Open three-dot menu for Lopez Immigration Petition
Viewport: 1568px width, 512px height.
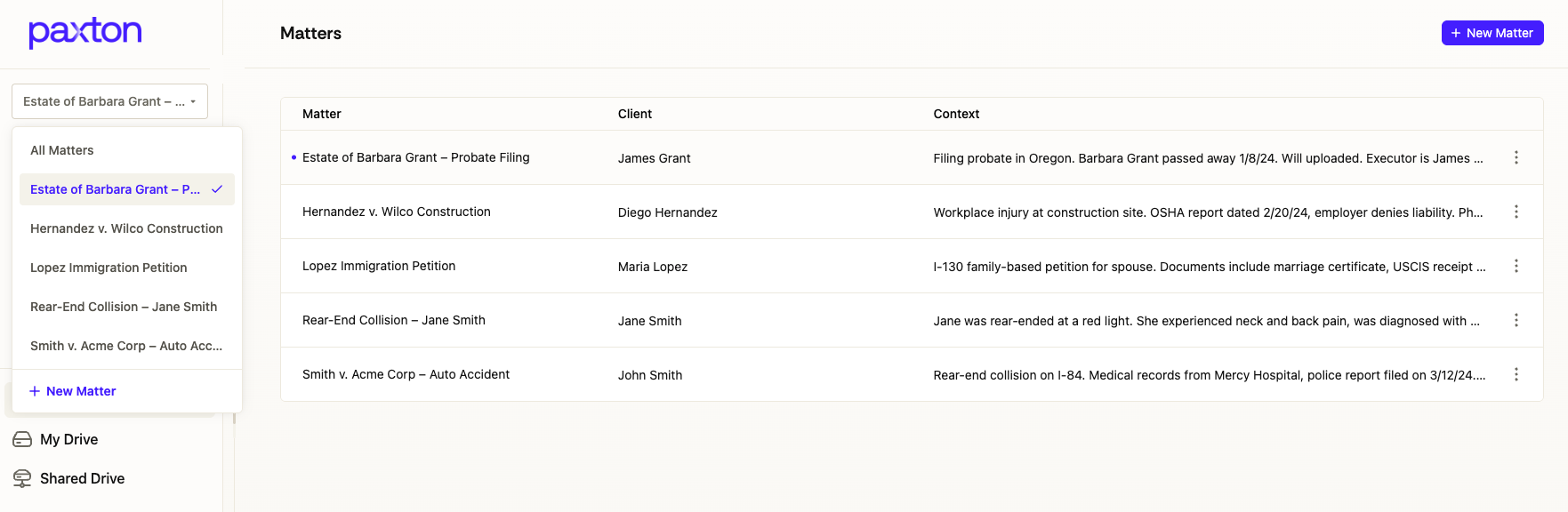[x=1516, y=266]
